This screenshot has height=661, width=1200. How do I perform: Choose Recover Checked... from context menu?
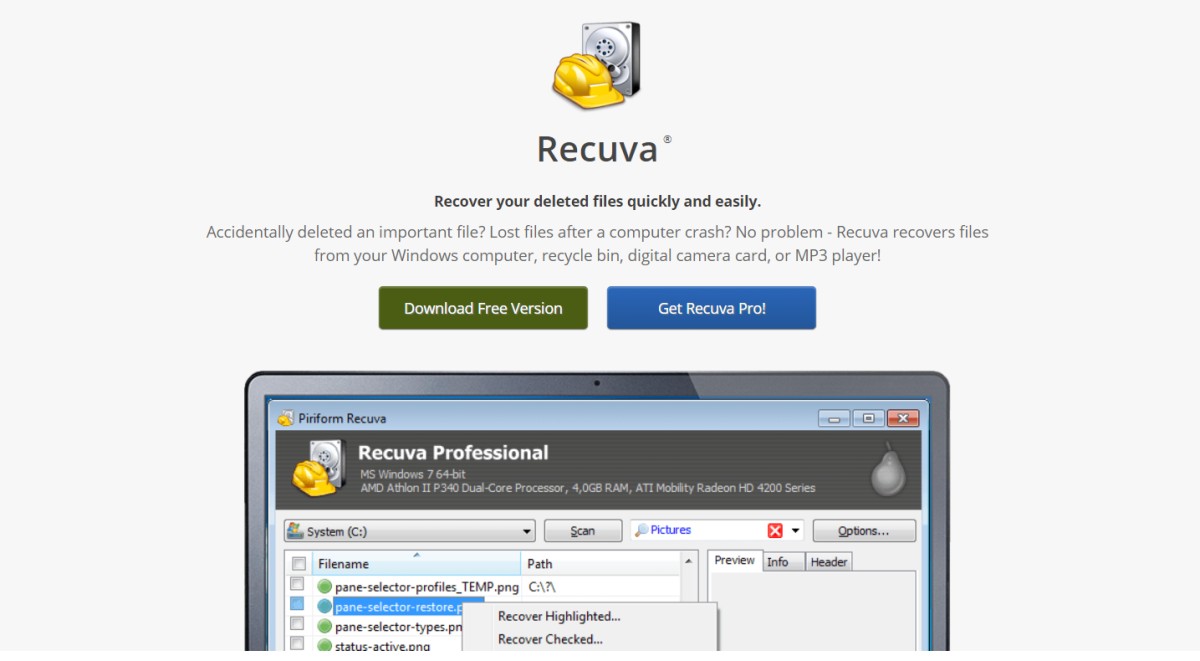click(x=550, y=639)
